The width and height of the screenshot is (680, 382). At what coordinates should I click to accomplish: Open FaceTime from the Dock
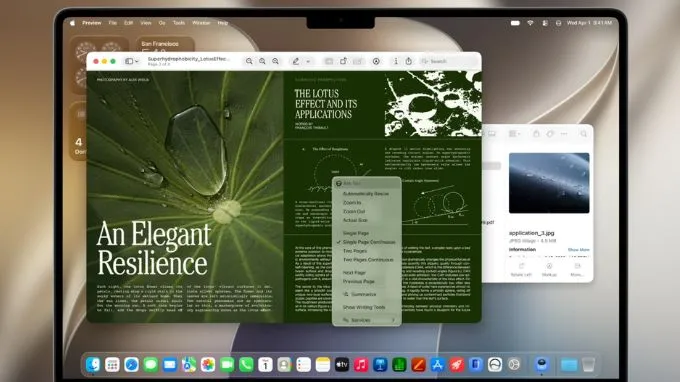tap(227, 365)
